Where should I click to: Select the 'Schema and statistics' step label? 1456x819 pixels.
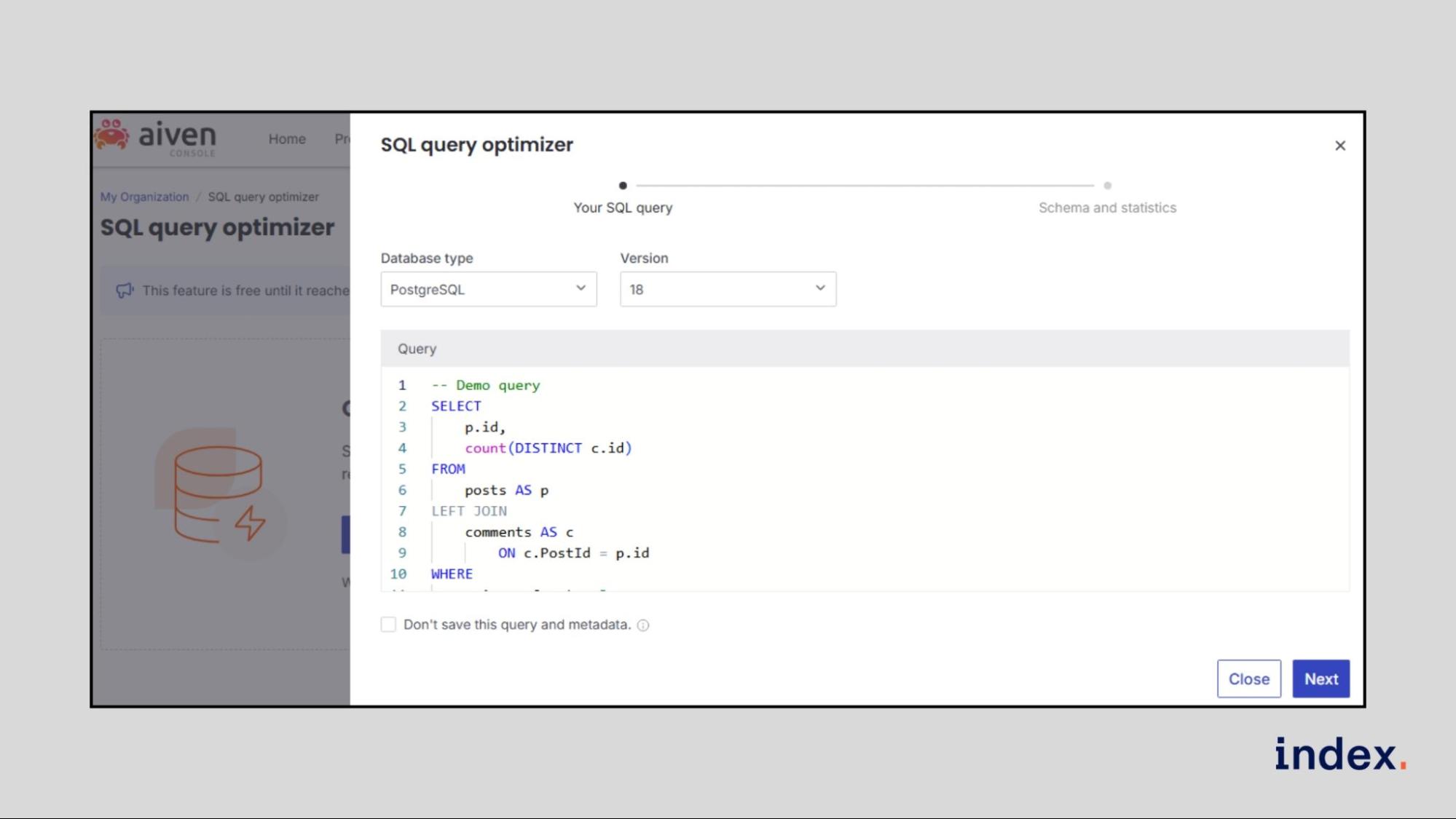(1107, 208)
